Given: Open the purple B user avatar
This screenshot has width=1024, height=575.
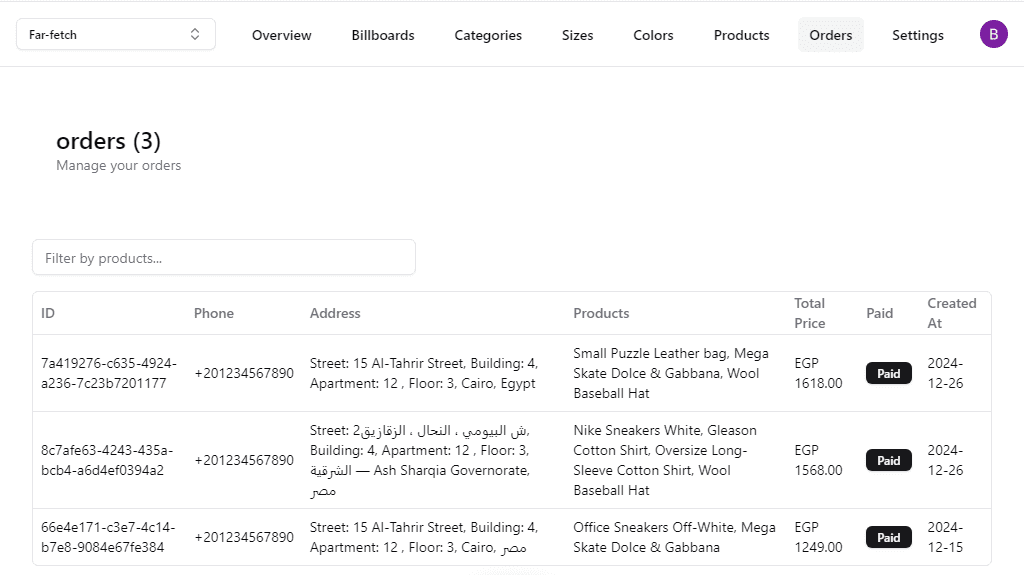Looking at the screenshot, I should (993, 34).
